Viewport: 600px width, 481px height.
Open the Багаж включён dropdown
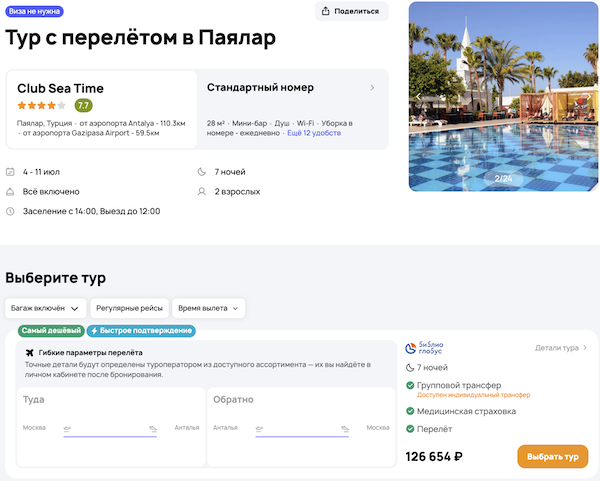pos(45,308)
